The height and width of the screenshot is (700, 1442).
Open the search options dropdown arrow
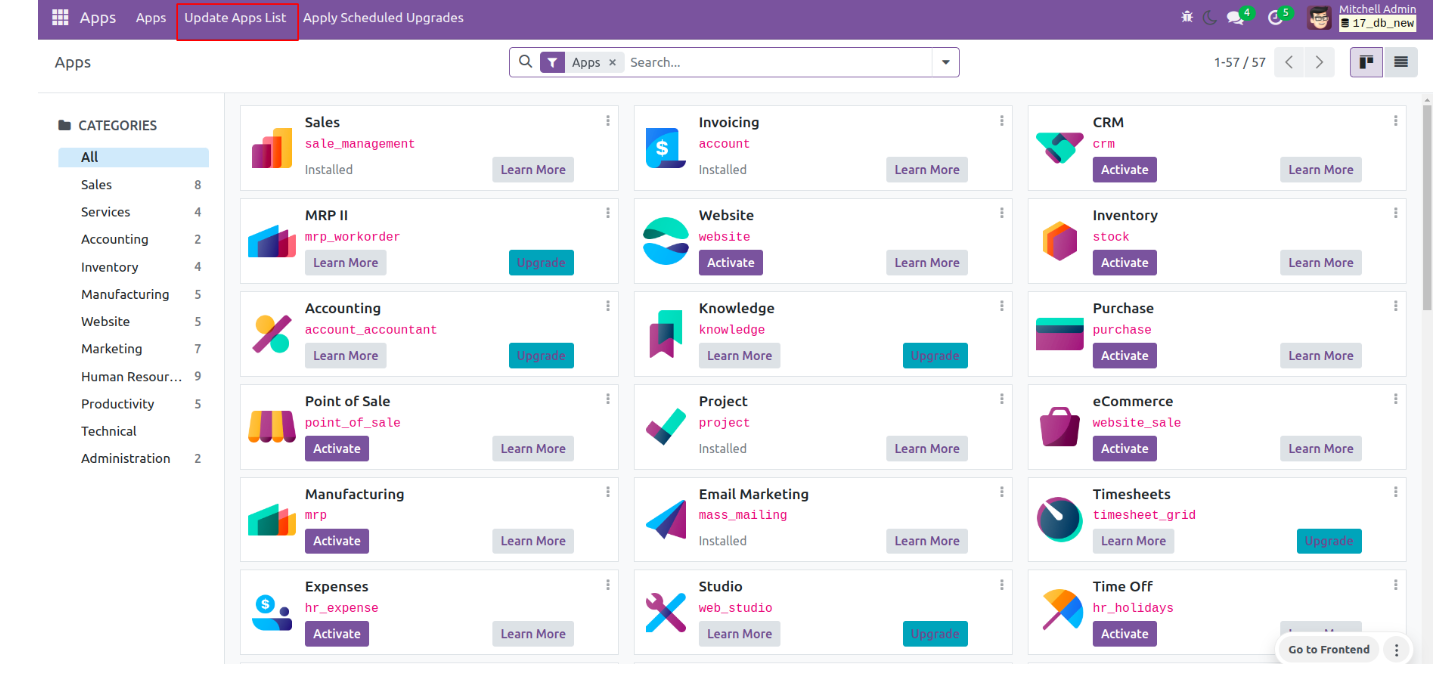(945, 62)
